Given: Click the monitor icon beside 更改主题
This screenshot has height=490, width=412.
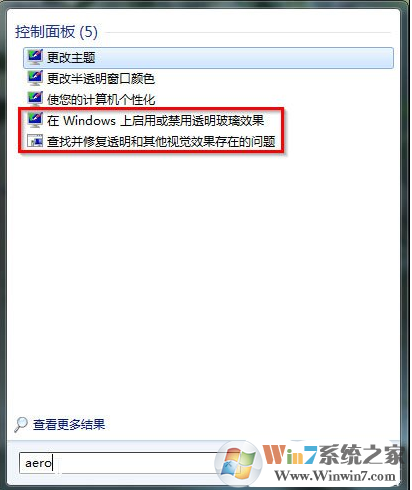Looking at the screenshot, I should point(35,58).
